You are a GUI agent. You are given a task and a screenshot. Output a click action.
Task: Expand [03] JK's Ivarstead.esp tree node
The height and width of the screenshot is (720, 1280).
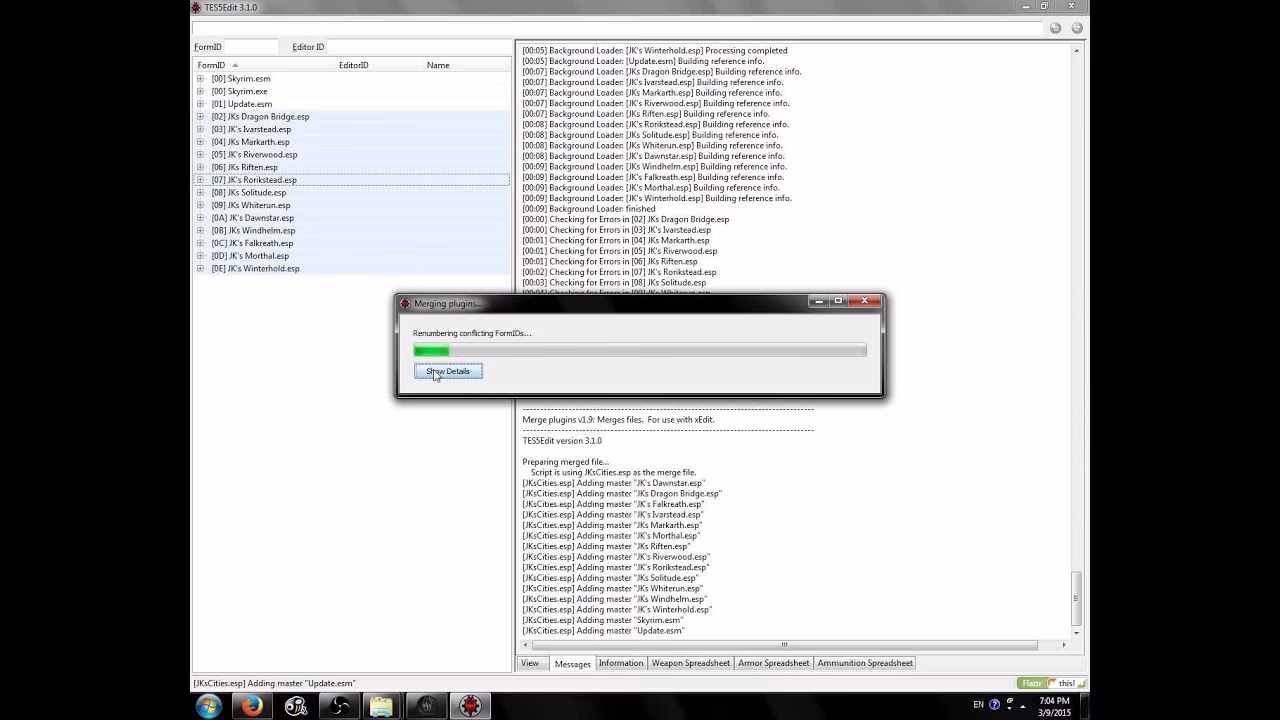[200, 129]
